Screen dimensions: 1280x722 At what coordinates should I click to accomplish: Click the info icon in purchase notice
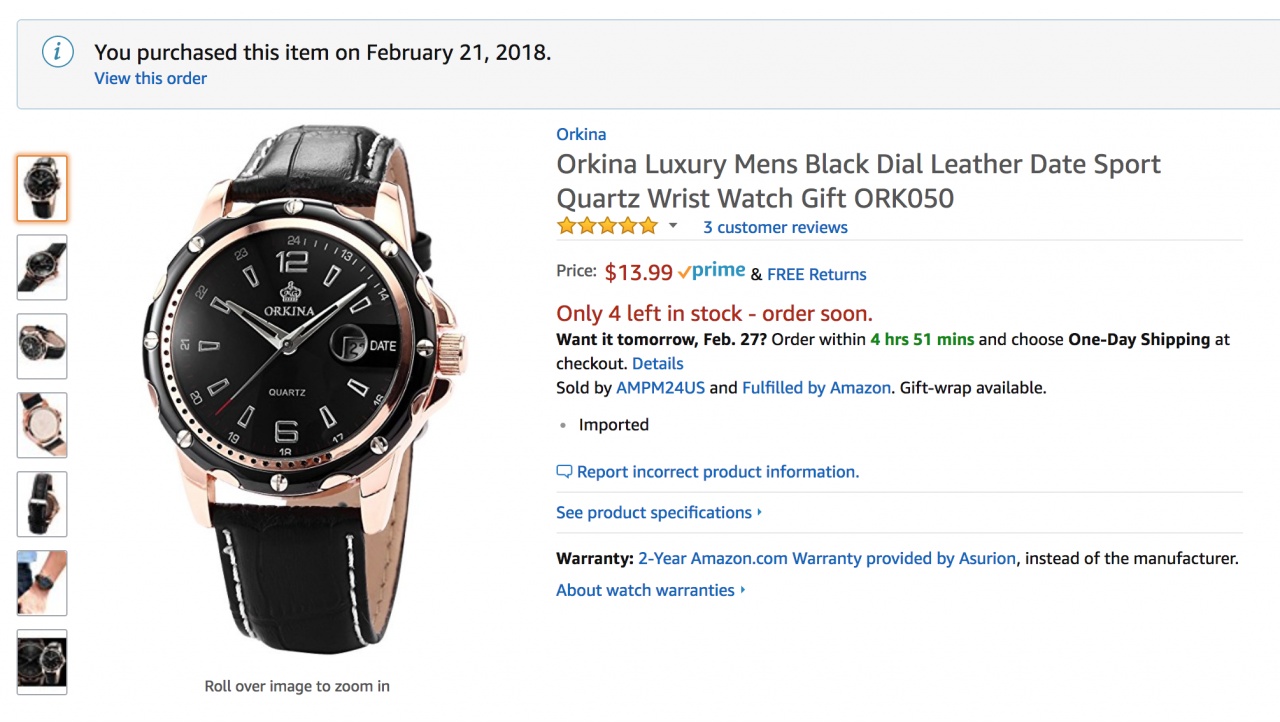(58, 52)
